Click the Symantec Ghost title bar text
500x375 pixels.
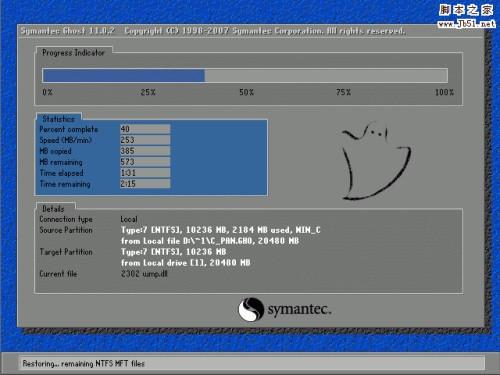click(x=213, y=31)
